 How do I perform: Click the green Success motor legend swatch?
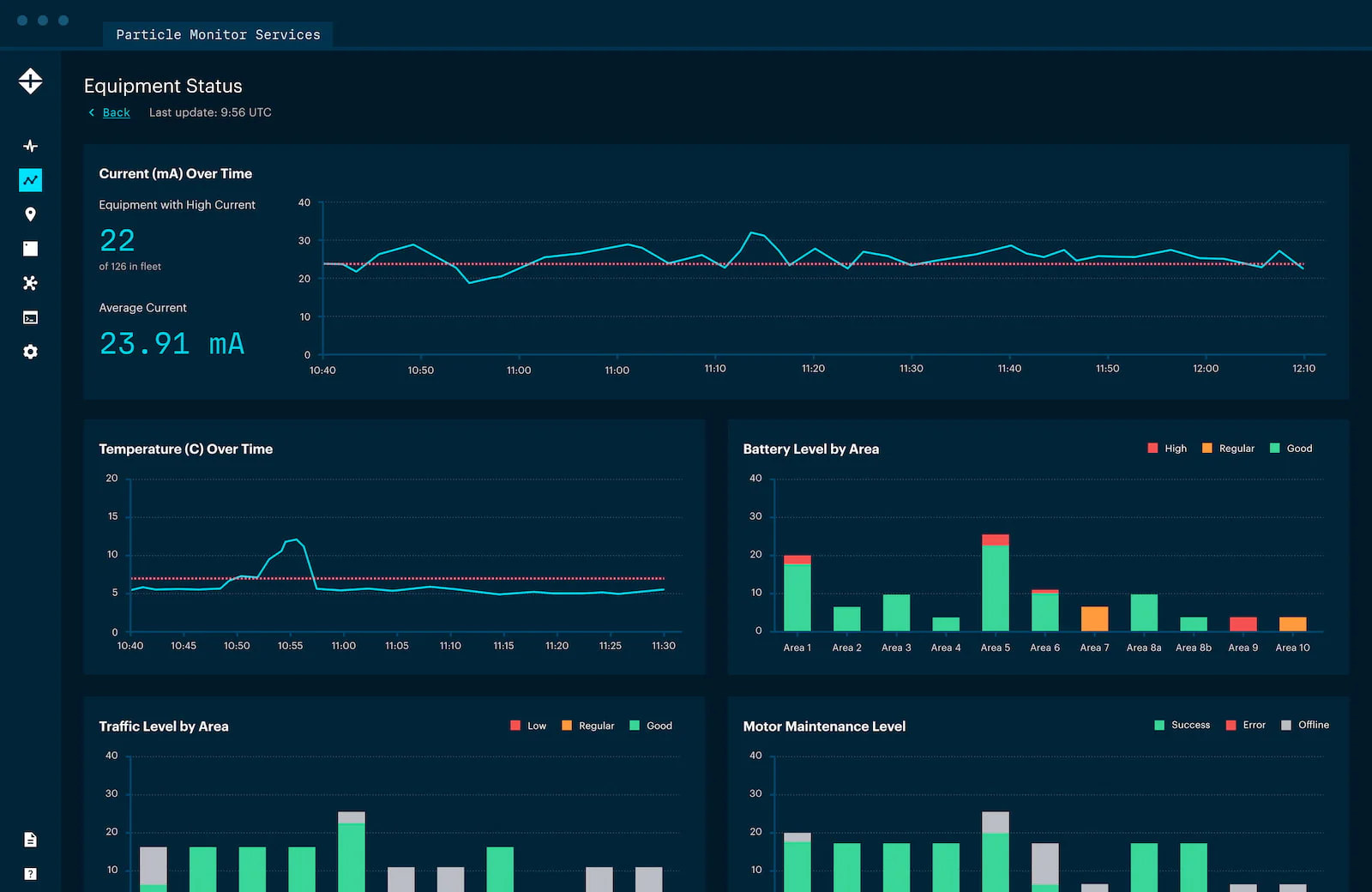(1159, 725)
